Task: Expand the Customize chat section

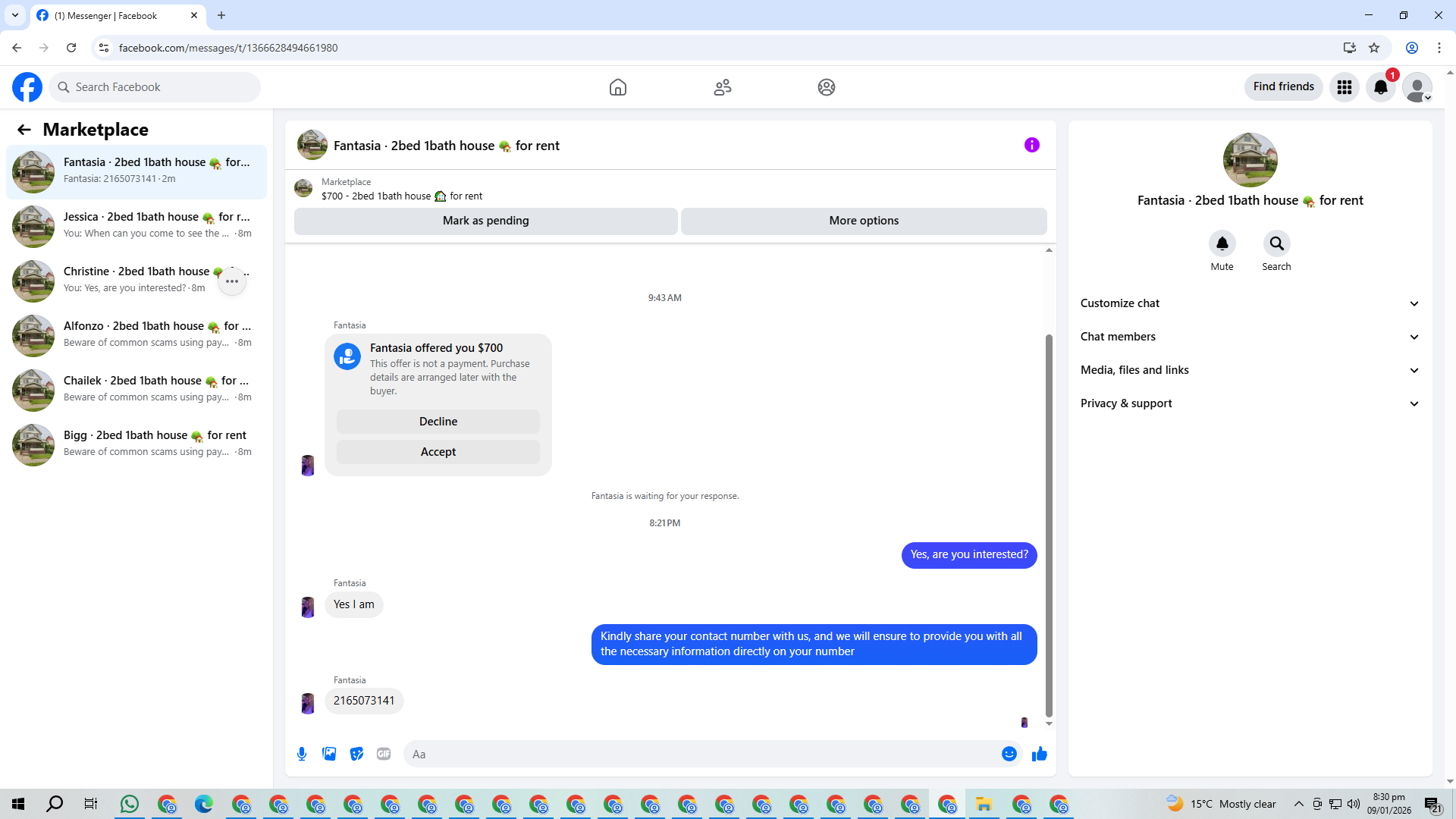Action: [x=1250, y=303]
